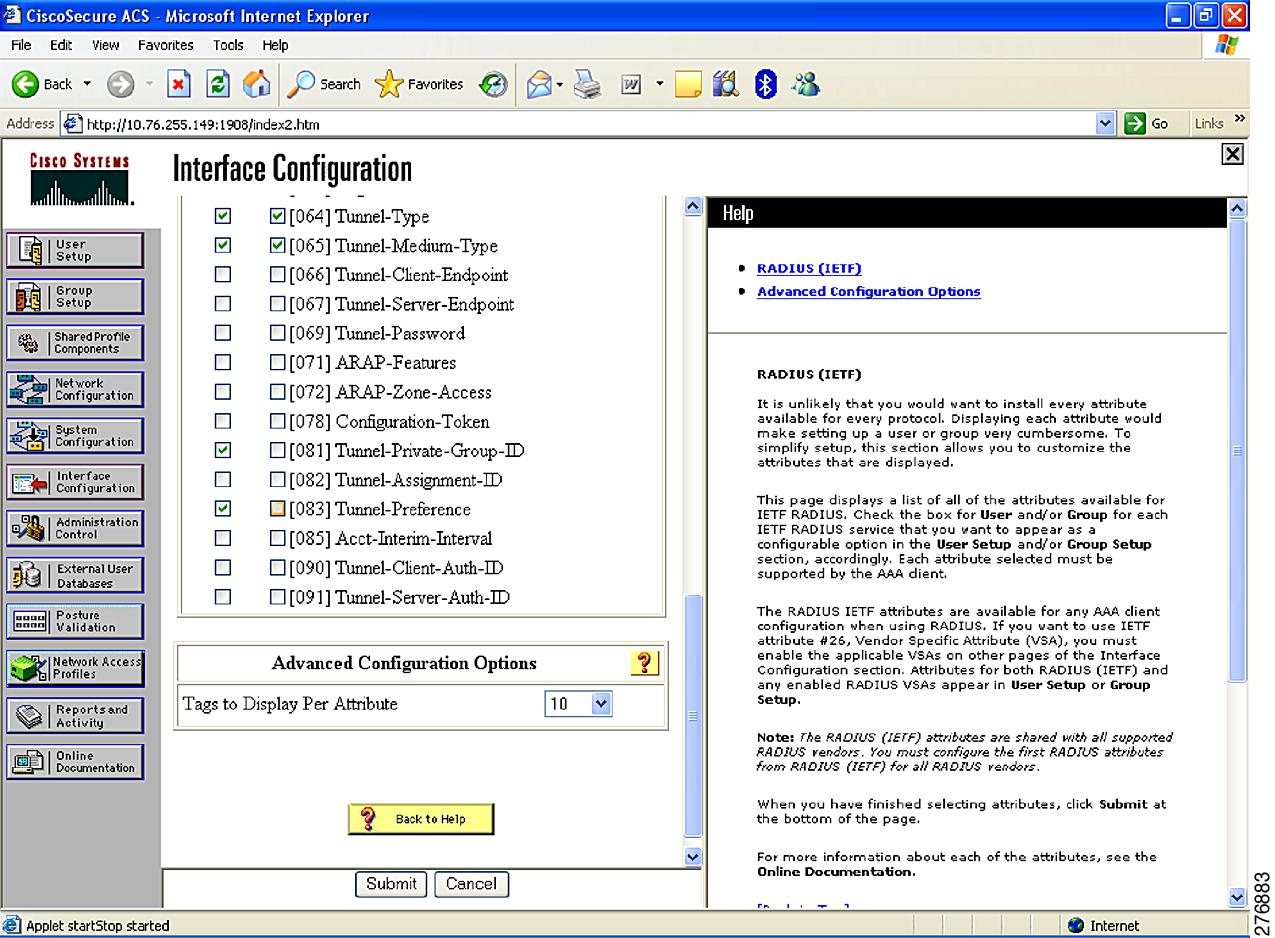Image resolution: width=1275 pixels, height=938 pixels.
Task: Check the box next to [072] ARAP-Zone-Access label
Action: 278,392
